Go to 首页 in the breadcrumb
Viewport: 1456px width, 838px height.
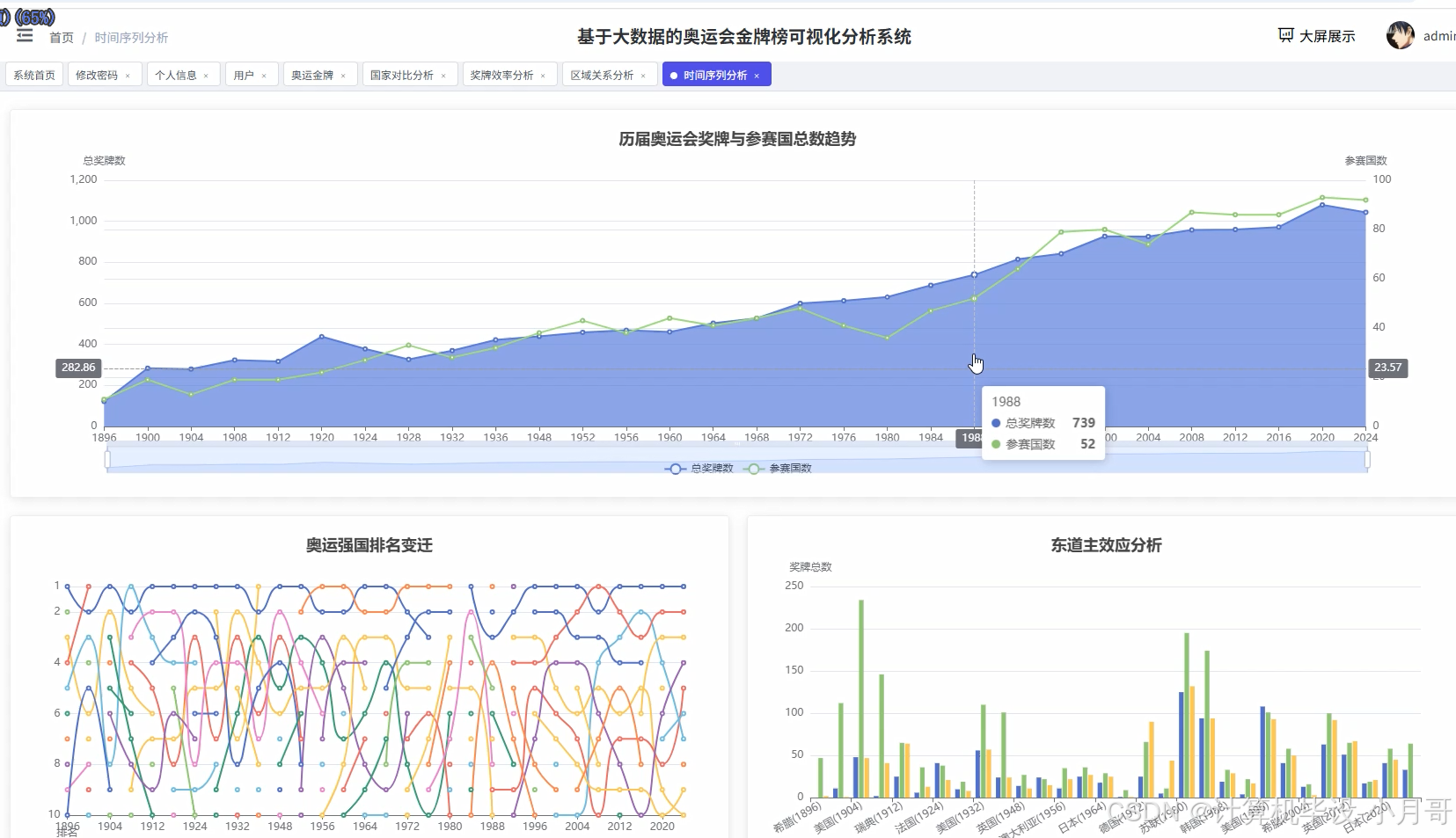point(62,38)
